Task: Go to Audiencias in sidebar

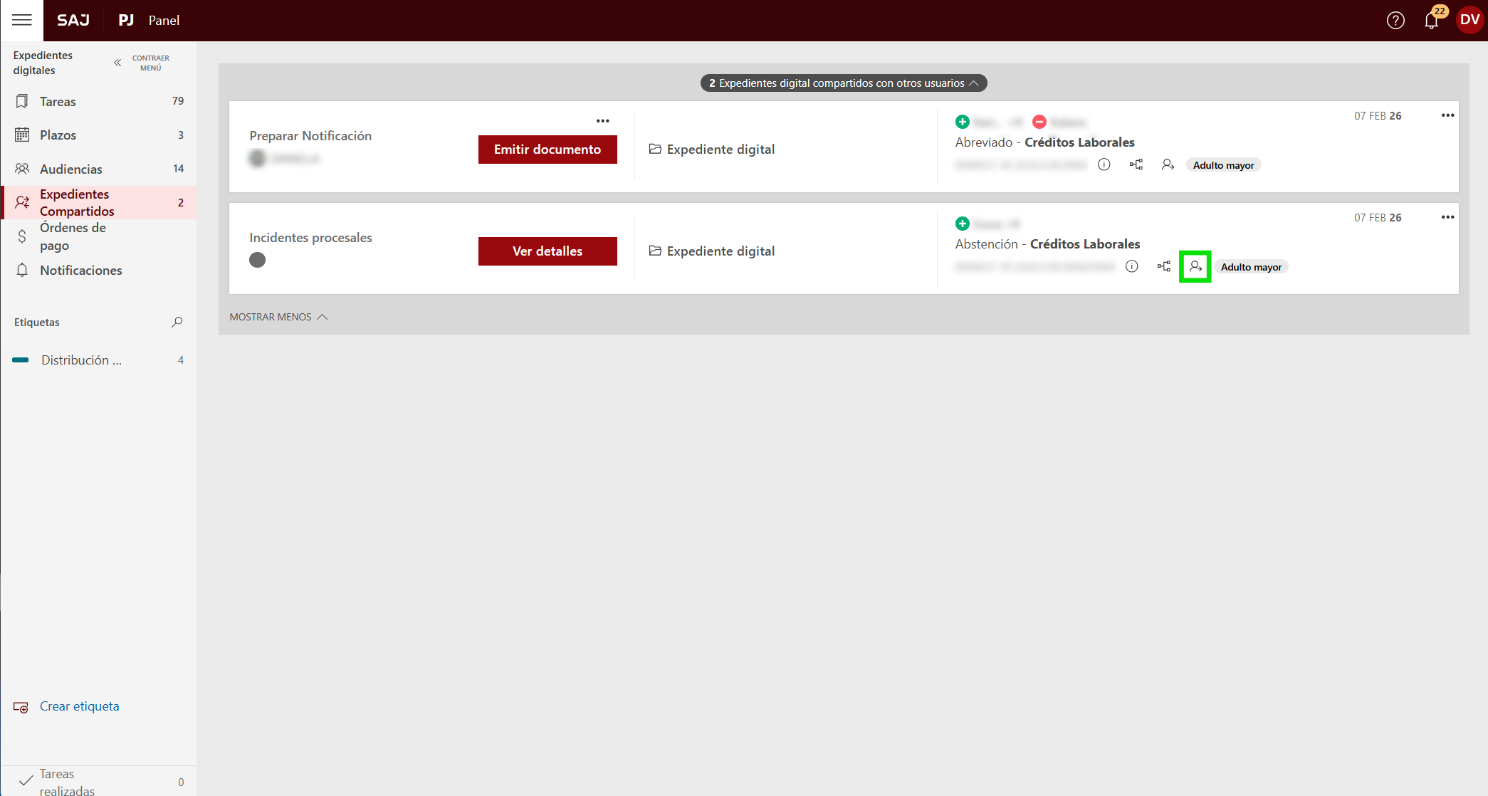Action: (x=70, y=169)
